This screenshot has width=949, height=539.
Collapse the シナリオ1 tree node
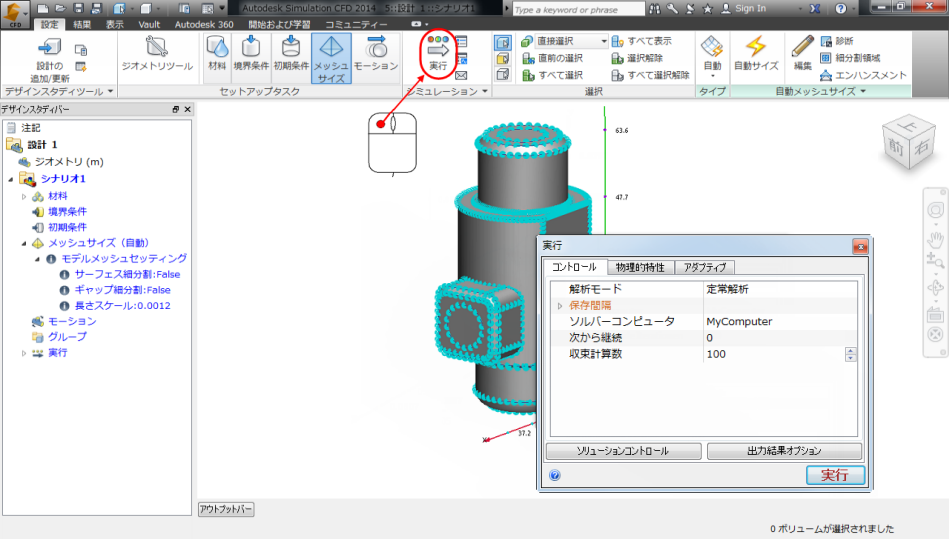11,179
